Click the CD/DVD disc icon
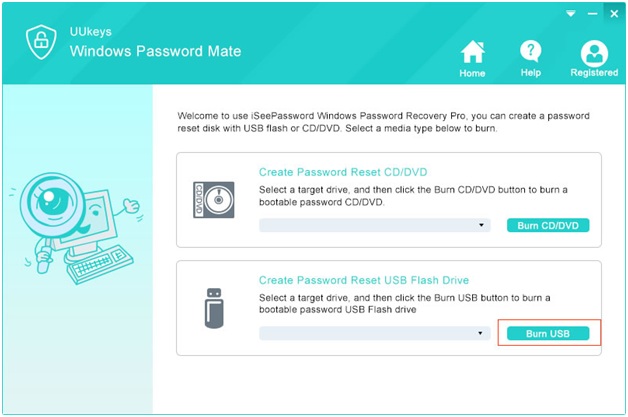628x417 pixels. click(x=214, y=200)
